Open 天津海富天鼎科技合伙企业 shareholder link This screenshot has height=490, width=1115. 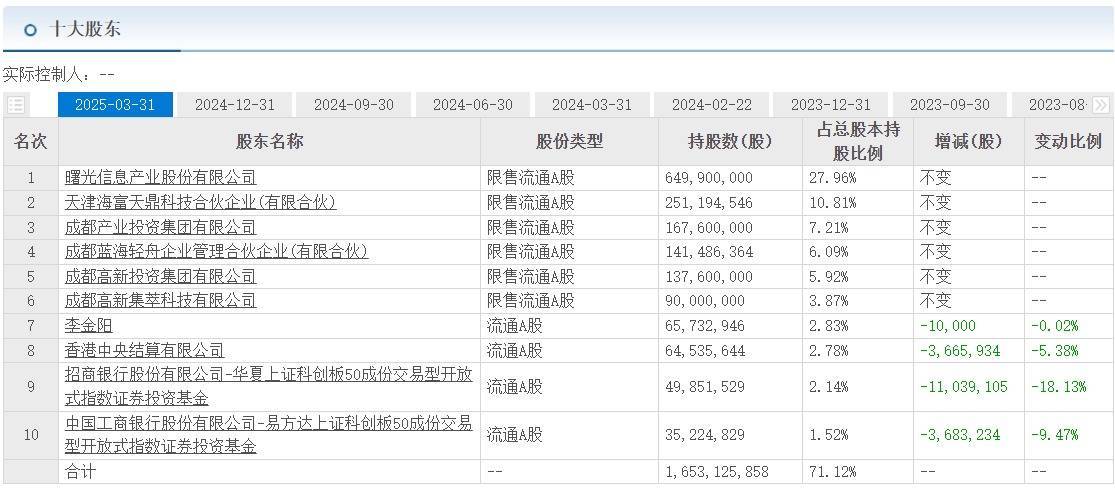(201, 203)
